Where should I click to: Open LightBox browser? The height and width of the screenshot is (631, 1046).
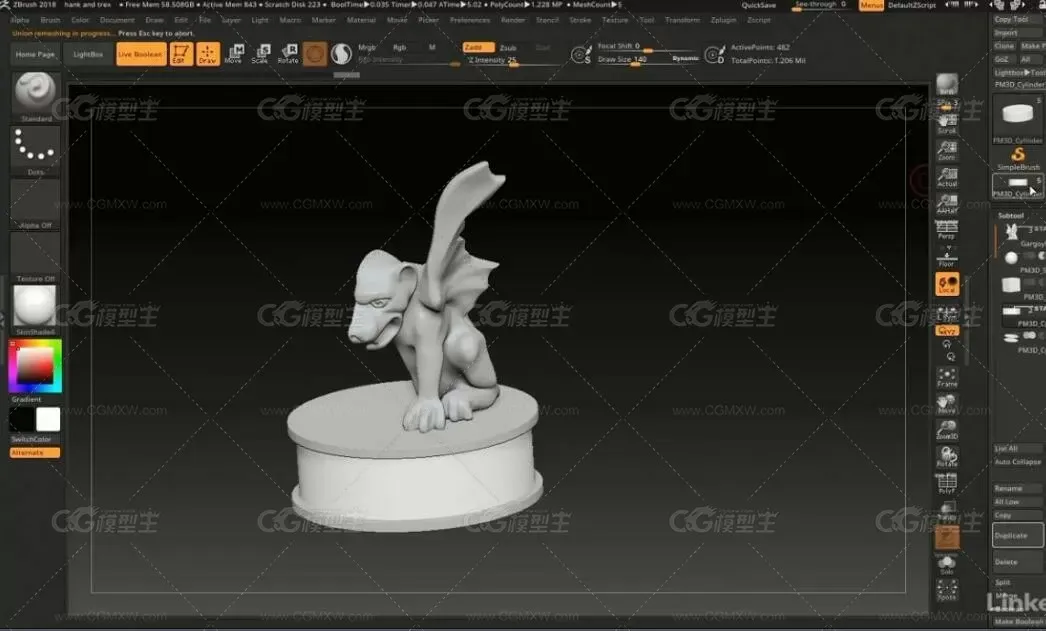[88, 54]
